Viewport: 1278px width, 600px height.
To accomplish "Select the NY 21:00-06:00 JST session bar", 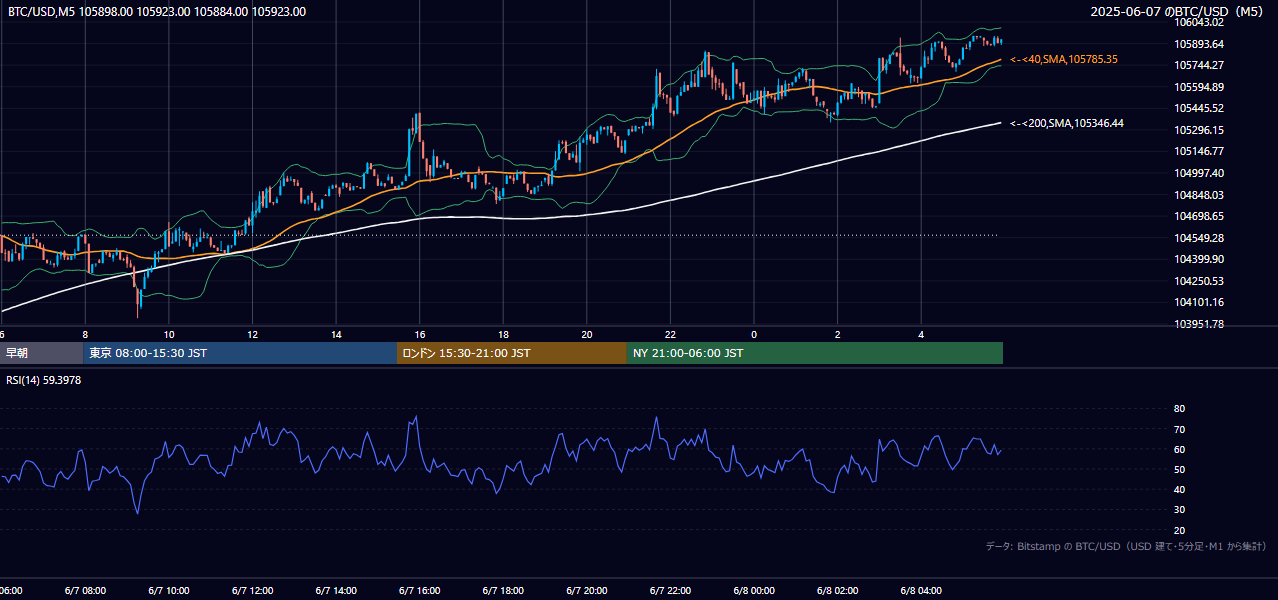I will click(815, 353).
